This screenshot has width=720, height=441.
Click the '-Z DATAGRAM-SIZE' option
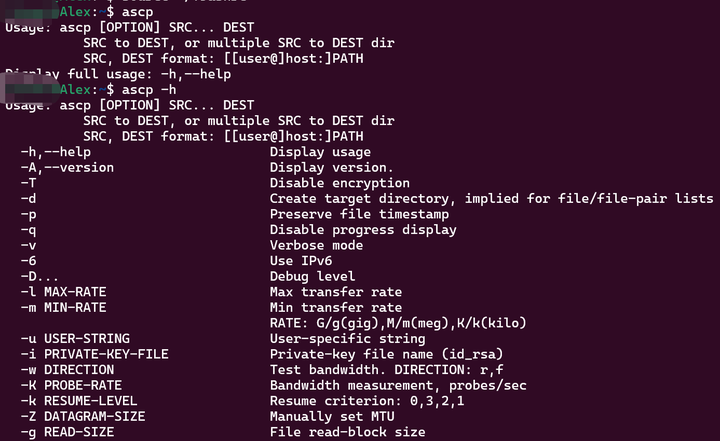click(83, 416)
